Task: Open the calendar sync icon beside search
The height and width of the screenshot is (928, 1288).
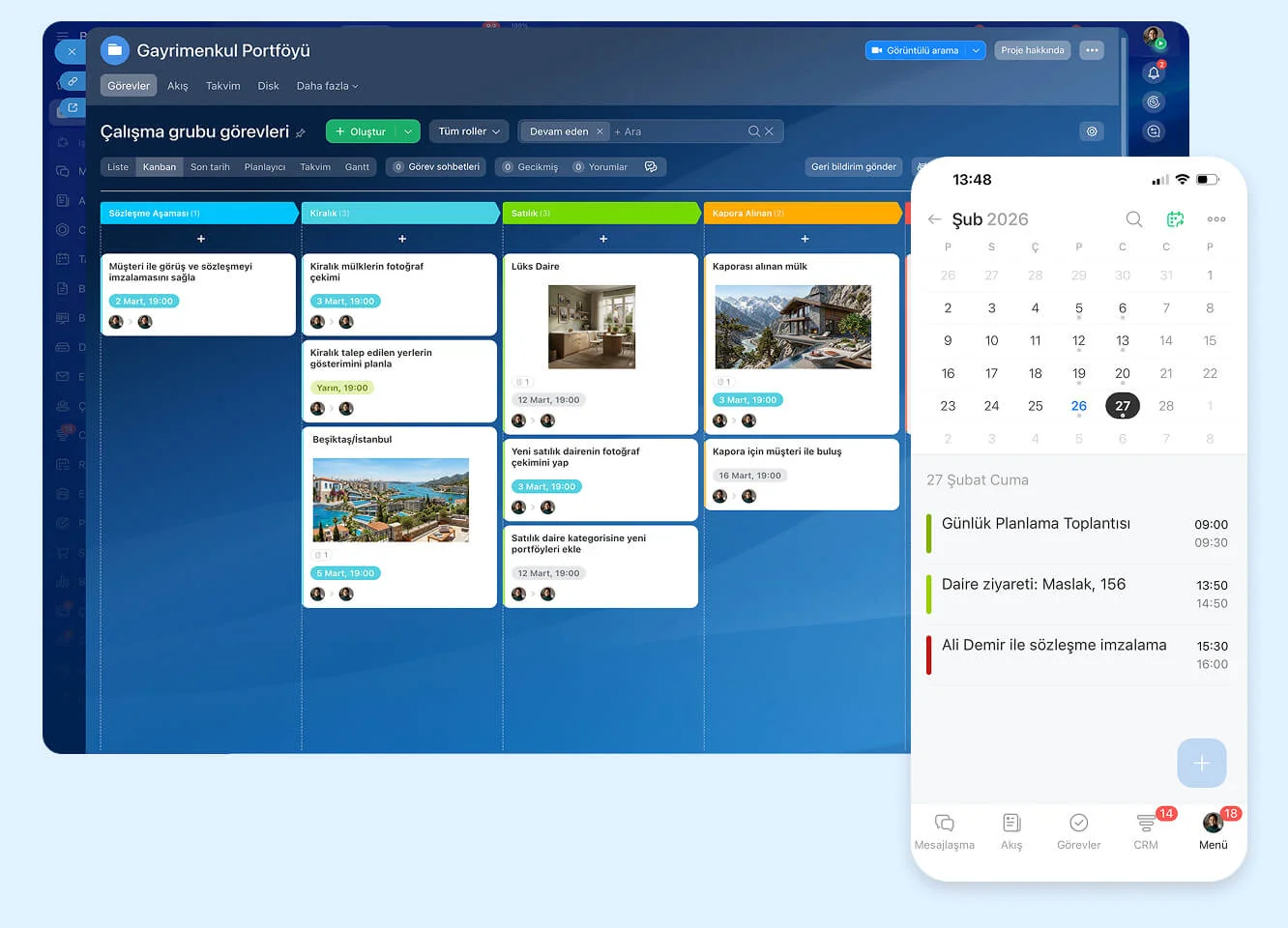Action: click(x=1176, y=219)
